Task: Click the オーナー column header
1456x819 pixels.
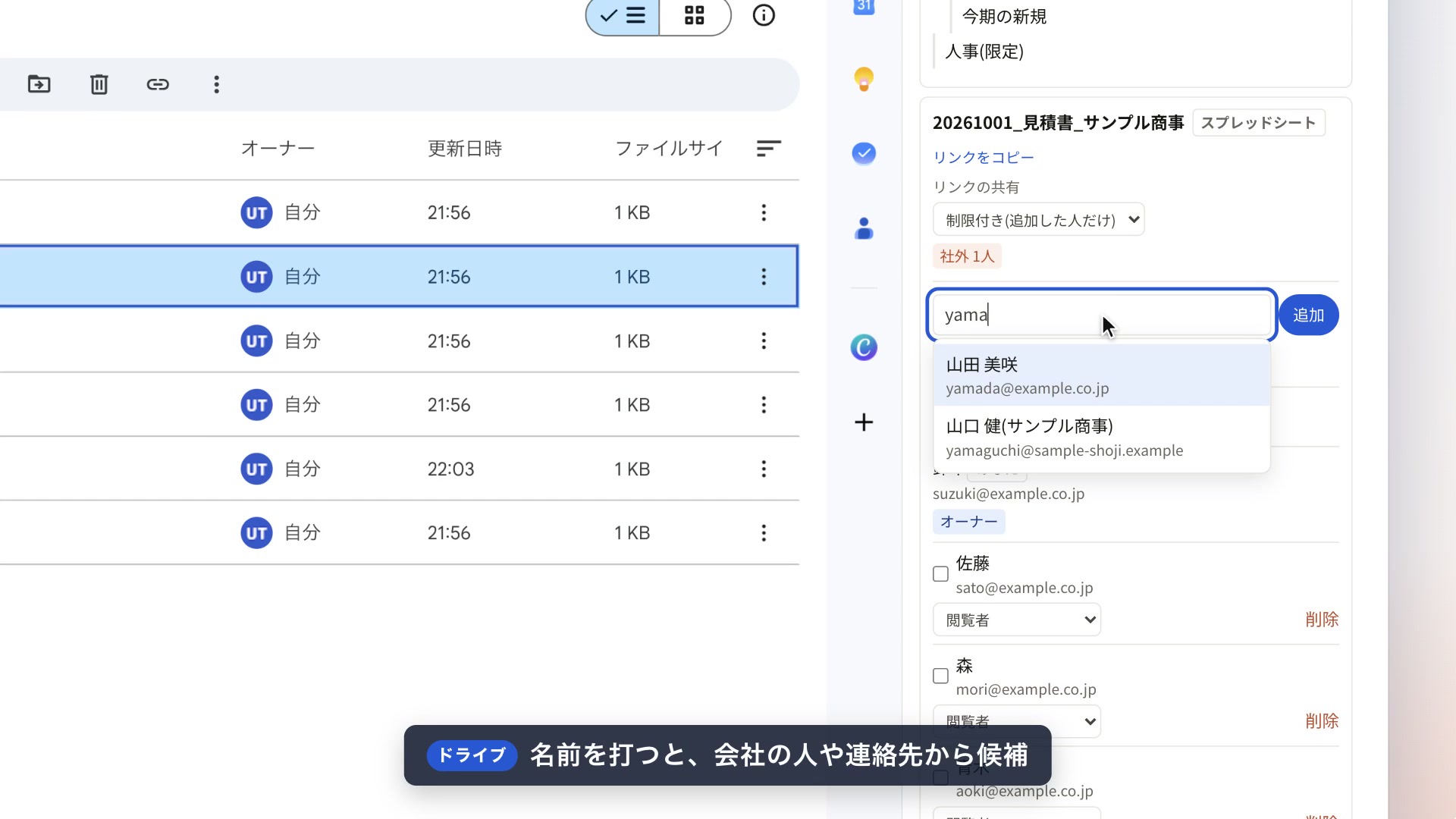Action: 278,149
